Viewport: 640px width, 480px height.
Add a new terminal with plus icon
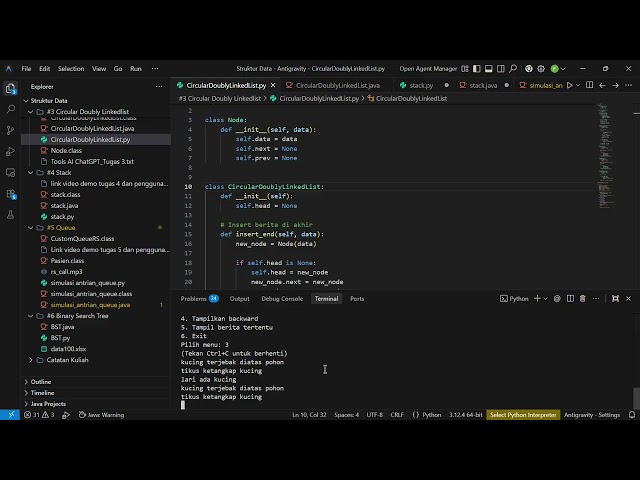tap(537, 299)
